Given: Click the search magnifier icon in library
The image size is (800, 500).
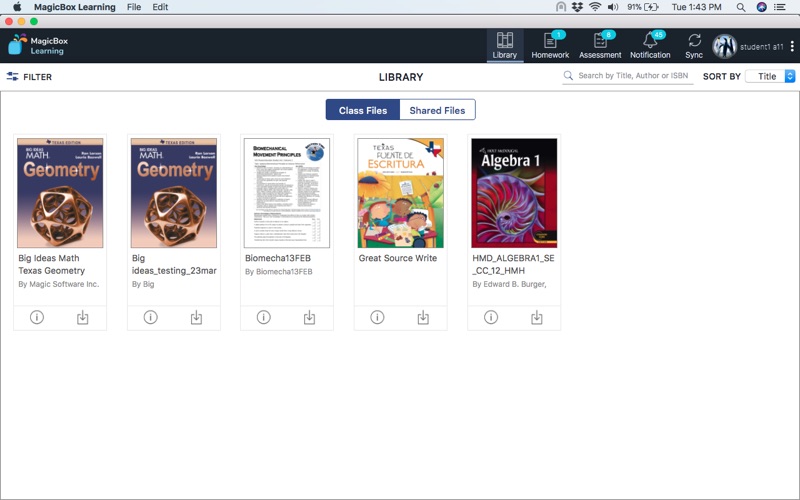Looking at the screenshot, I should (x=568, y=76).
